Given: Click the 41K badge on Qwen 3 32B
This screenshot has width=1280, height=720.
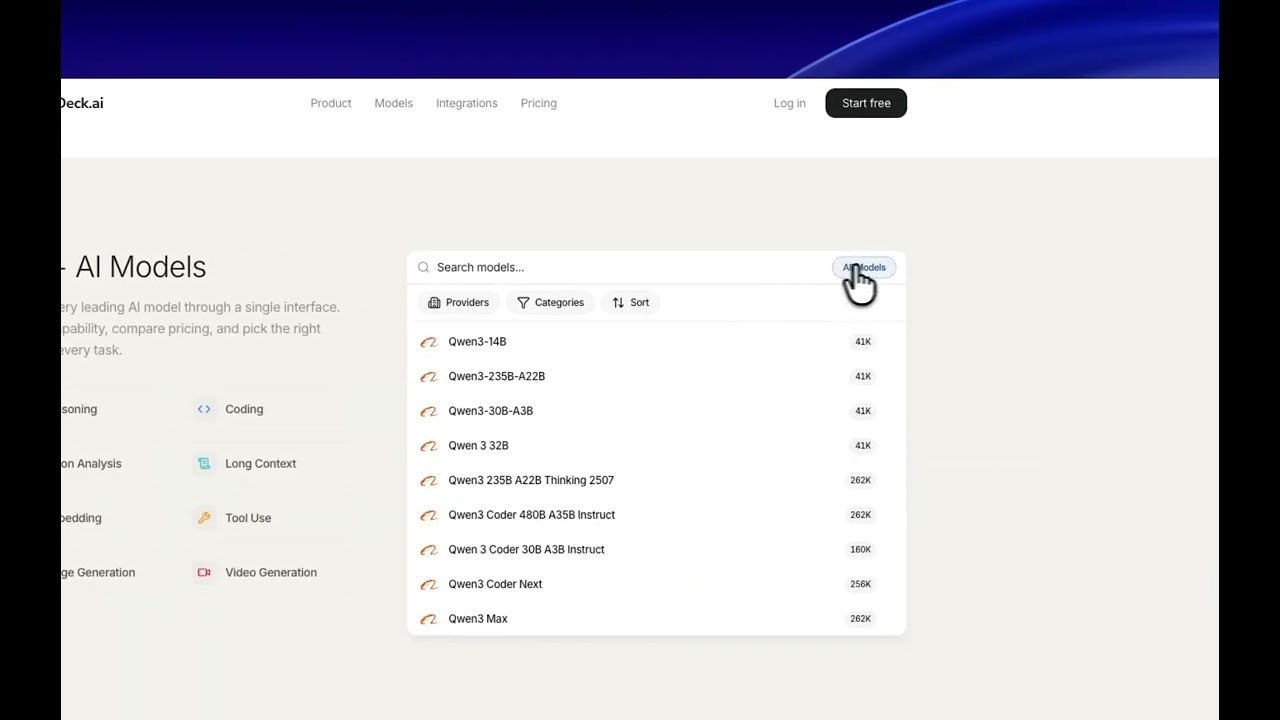Looking at the screenshot, I should coord(862,446).
